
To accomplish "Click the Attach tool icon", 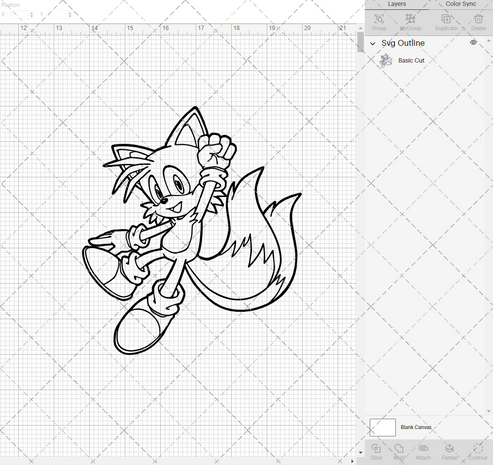I will [423, 448].
